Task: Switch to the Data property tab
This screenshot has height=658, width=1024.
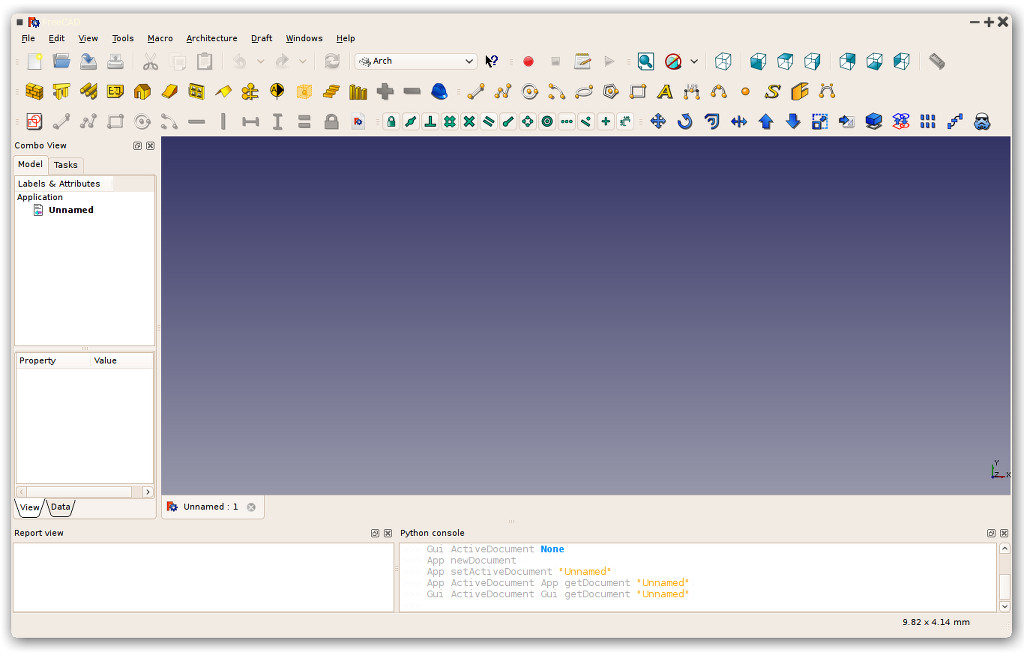Action: click(61, 507)
